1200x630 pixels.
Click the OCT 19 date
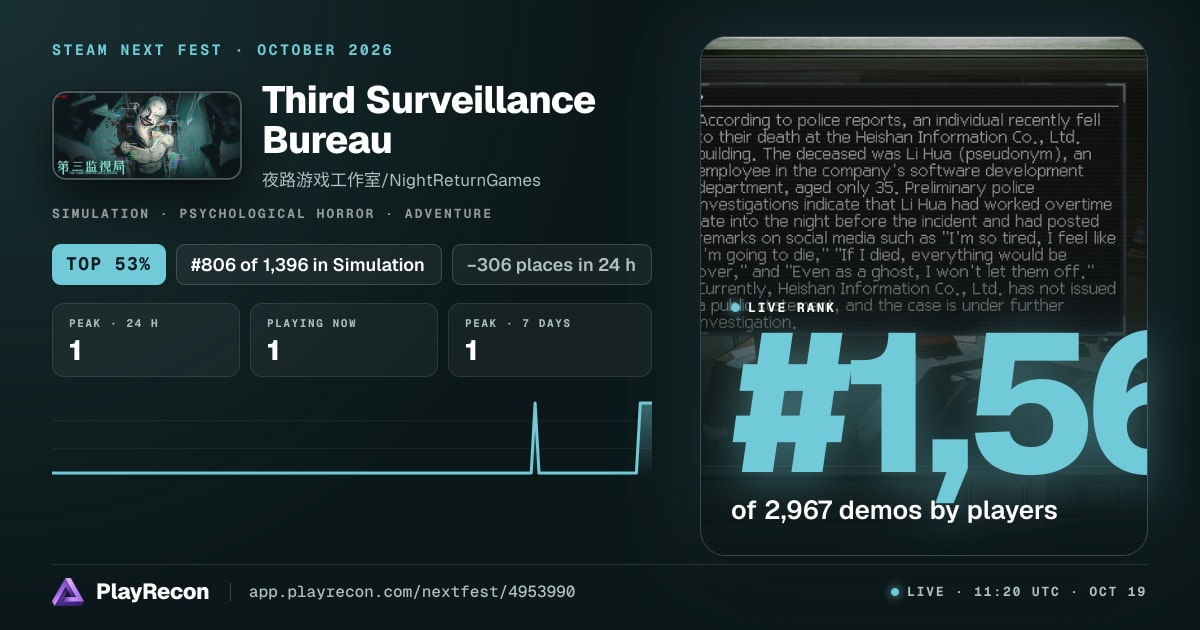pyautogui.click(x=1118, y=592)
